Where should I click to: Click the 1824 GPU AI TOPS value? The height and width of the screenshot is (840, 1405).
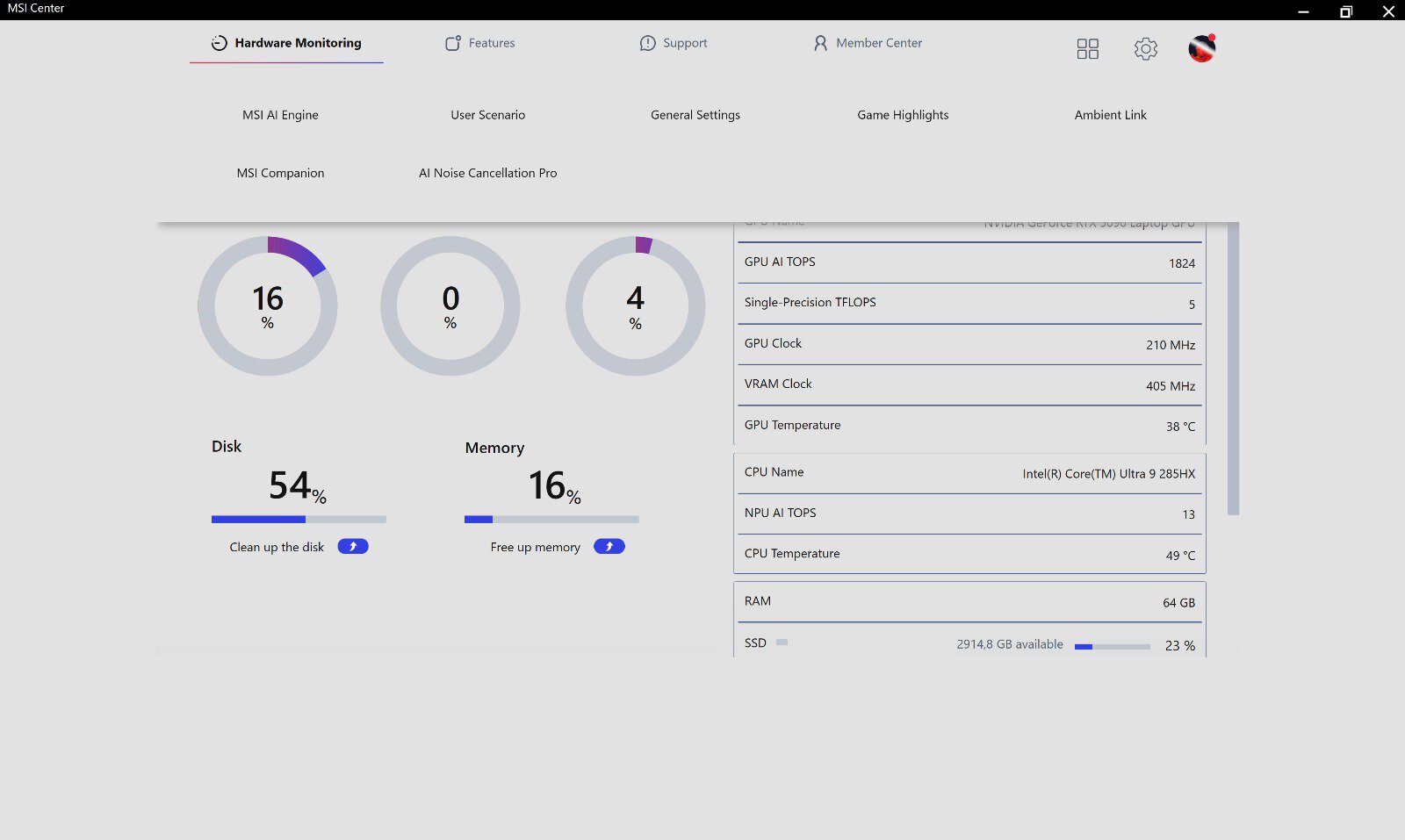coord(1182,263)
